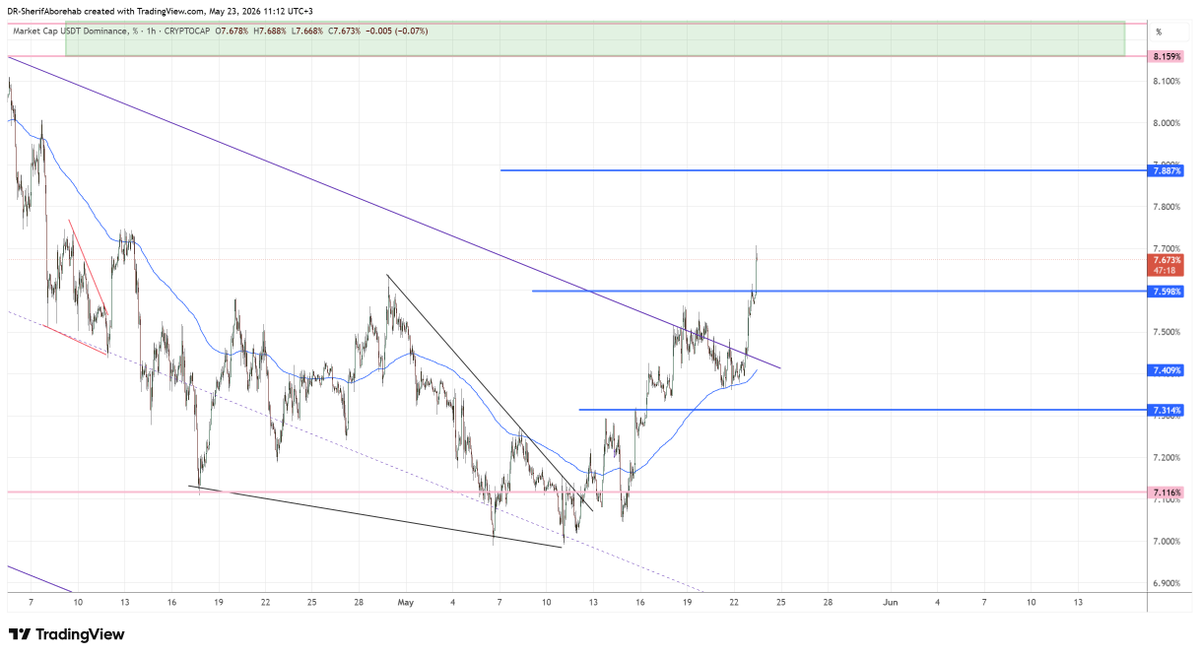The image size is (1199, 656).
Task: Click the percent unit symbol atop the price axis
Action: click(1158, 32)
